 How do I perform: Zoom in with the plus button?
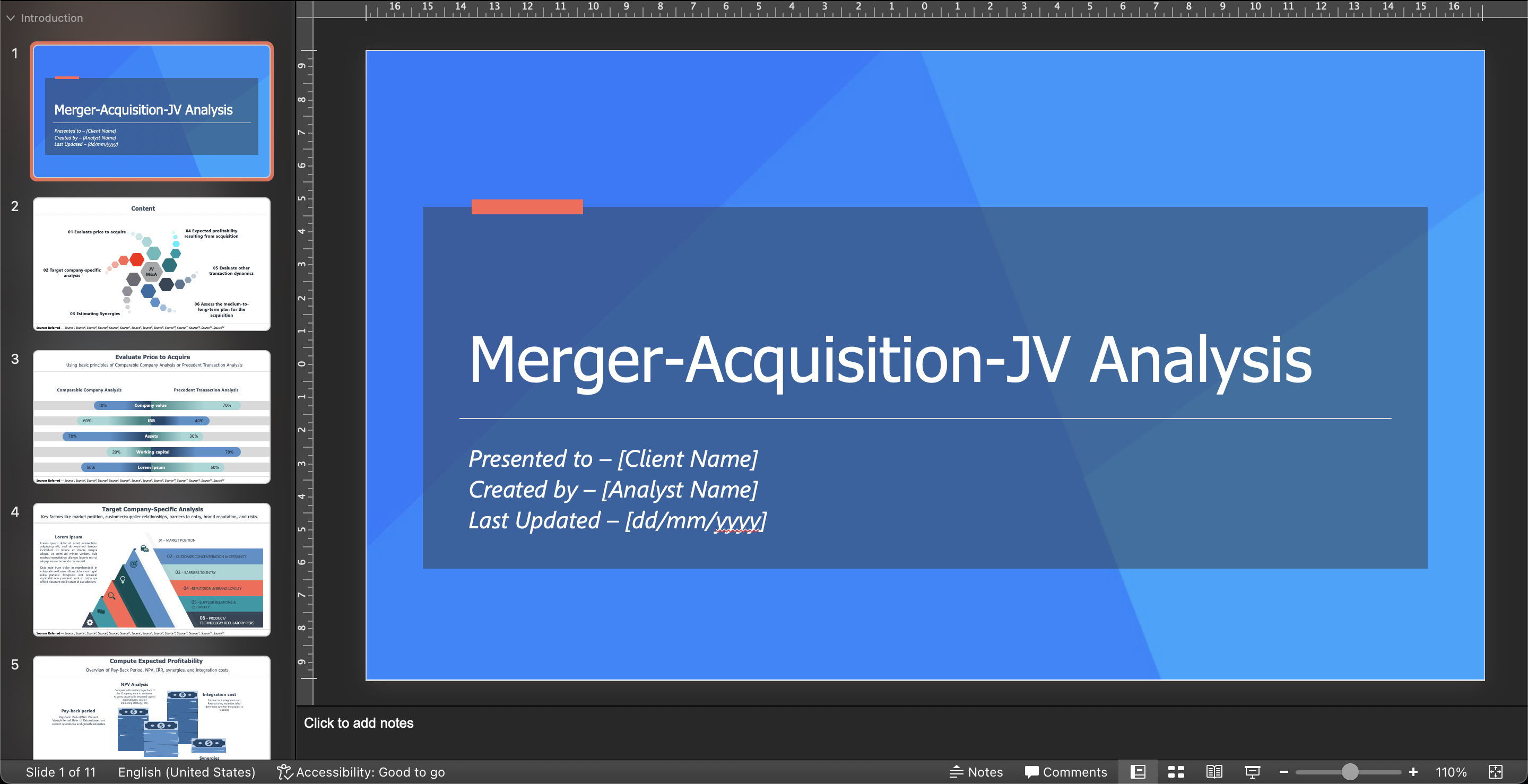click(1413, 772)
